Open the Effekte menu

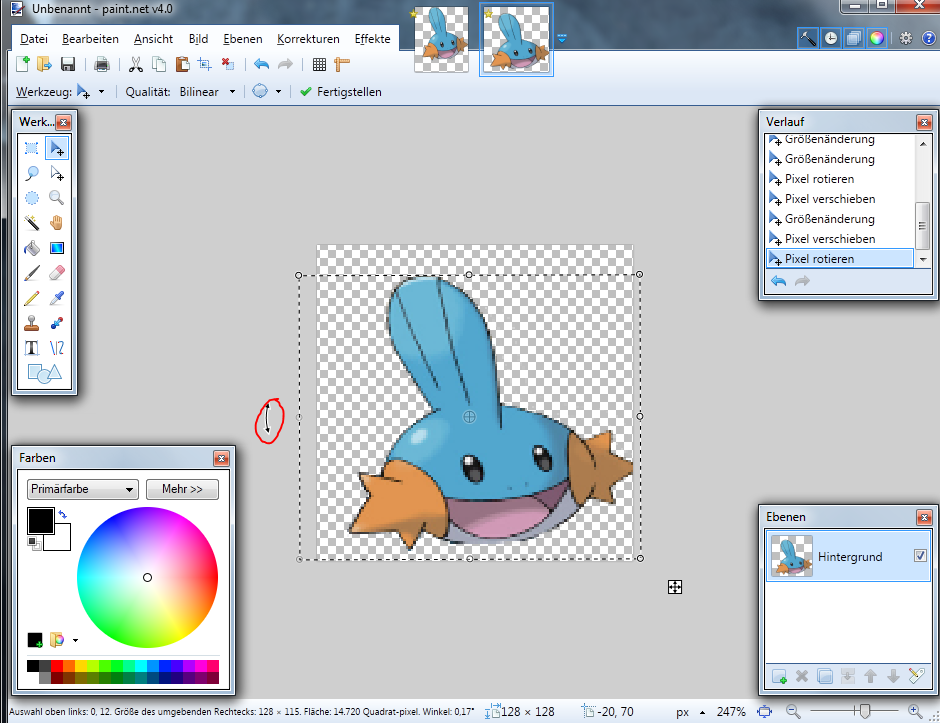(372, 39)
